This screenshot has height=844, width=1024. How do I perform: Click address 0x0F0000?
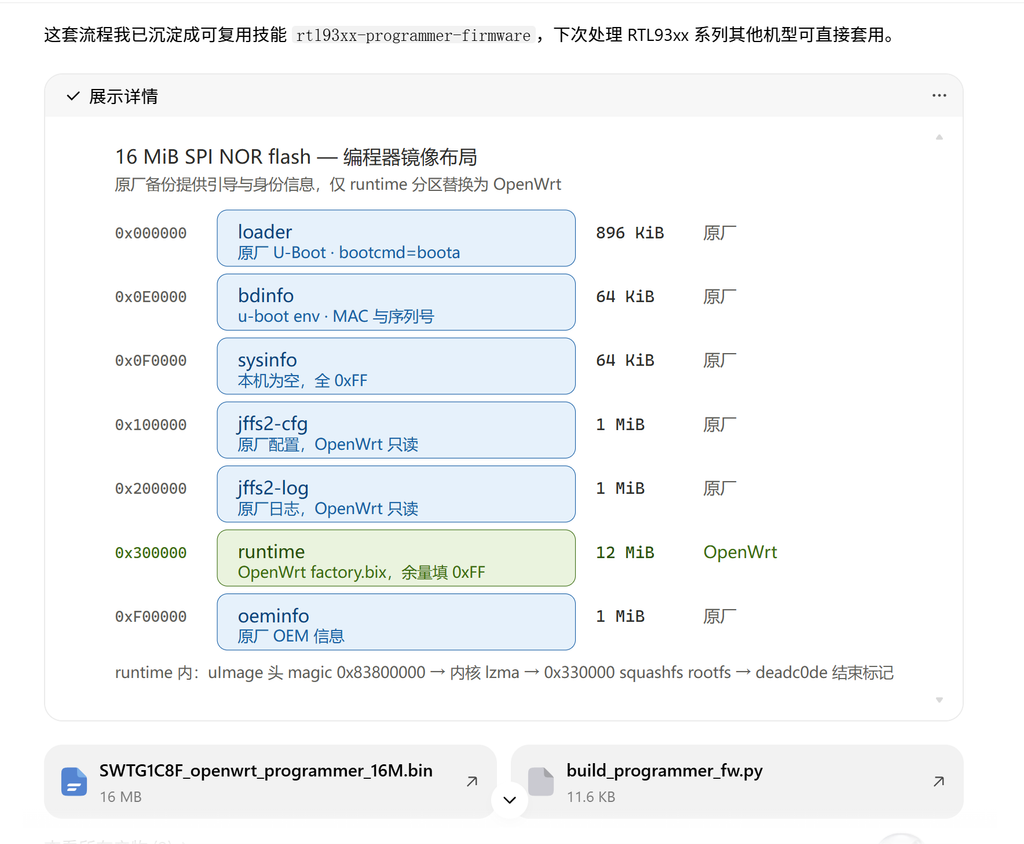click(151, 361)
